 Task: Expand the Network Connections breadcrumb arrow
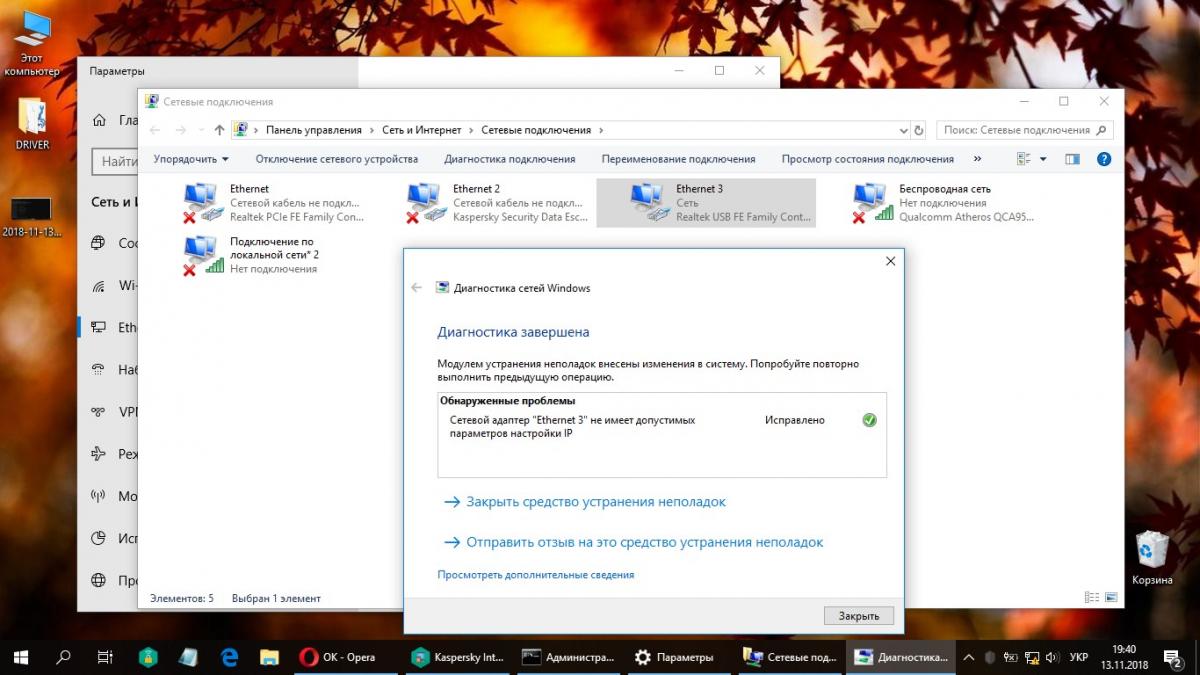(600, 130)
